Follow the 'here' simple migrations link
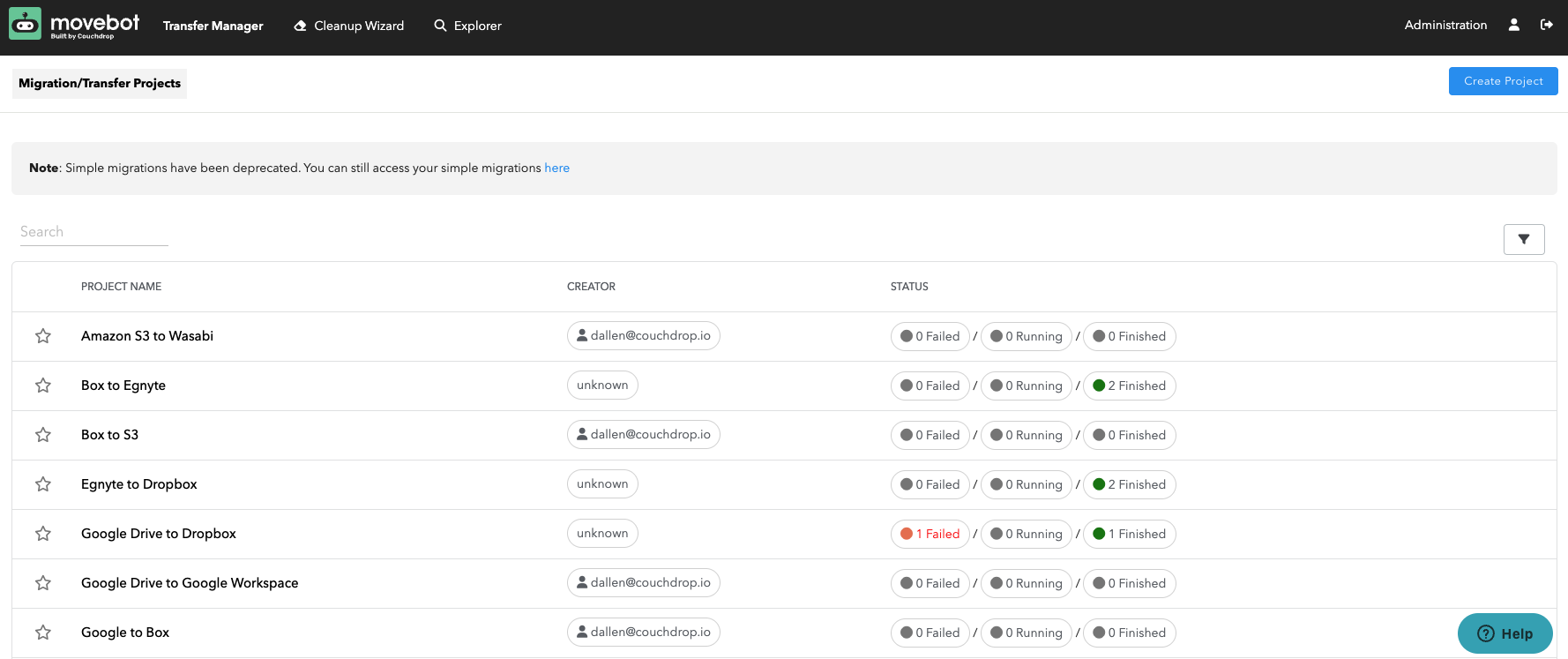Screen dimensions: 1568x659 pos(556,168)
